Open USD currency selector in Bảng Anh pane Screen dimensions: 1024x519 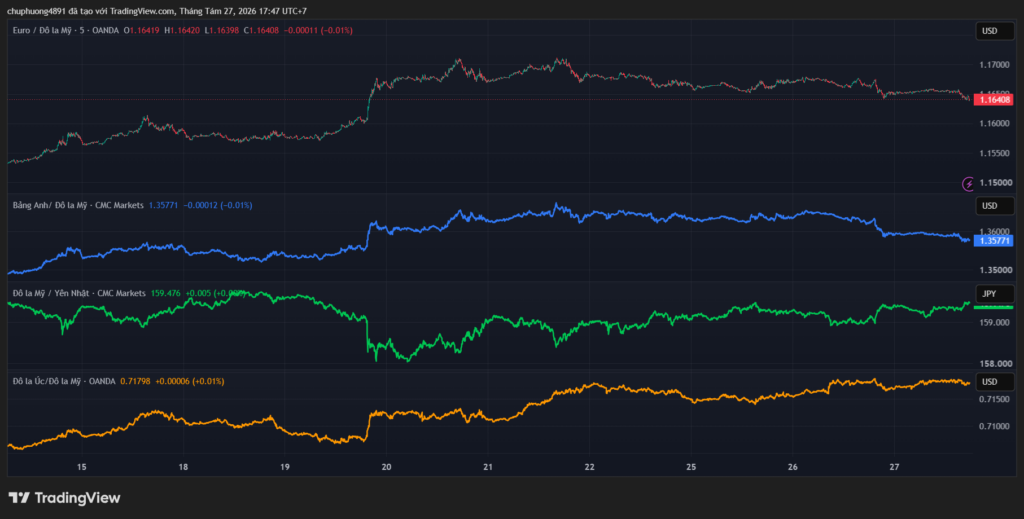[x=995, y=206]
